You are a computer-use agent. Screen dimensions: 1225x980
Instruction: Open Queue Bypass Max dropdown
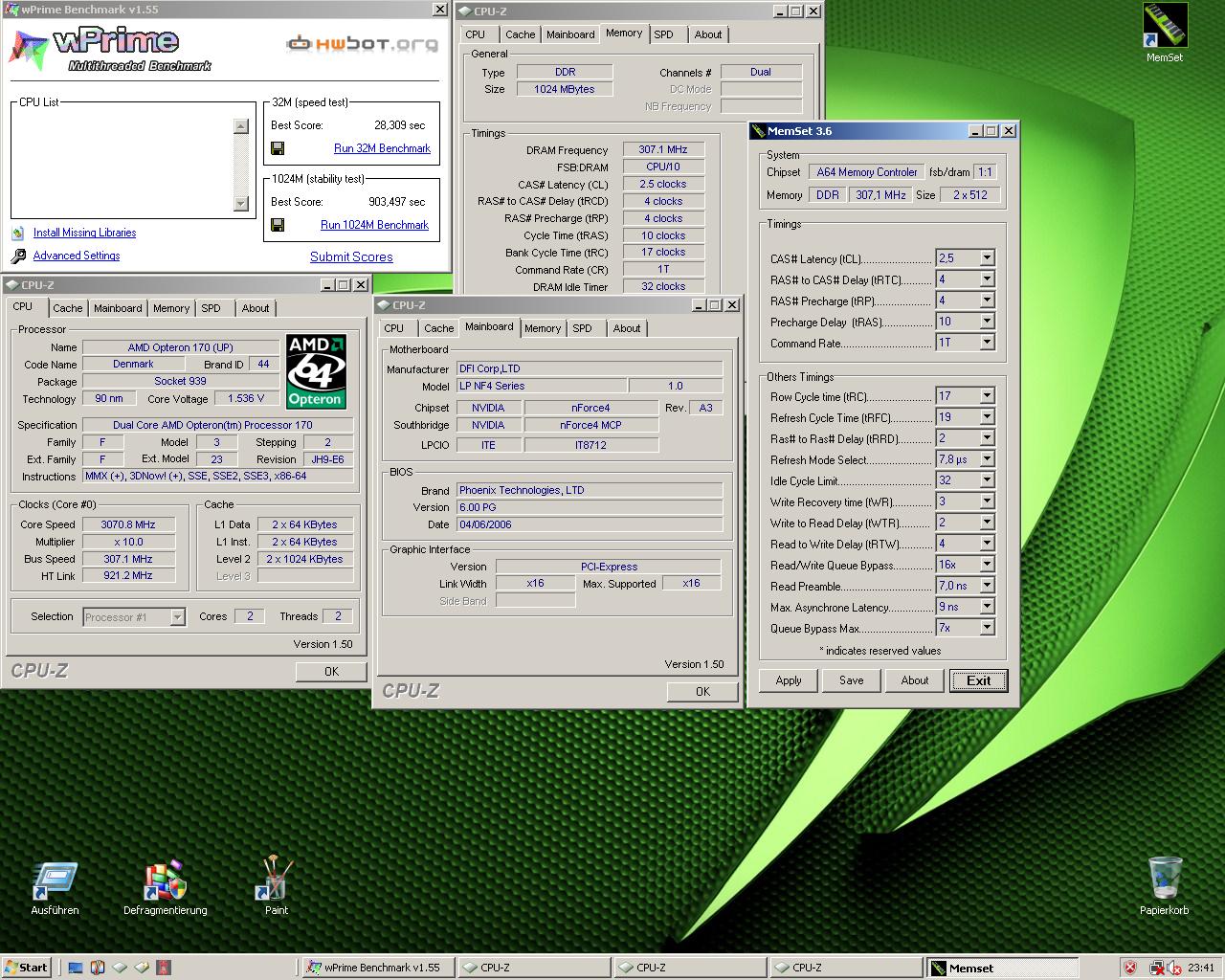pyautogui.click(x=987, y=628)
